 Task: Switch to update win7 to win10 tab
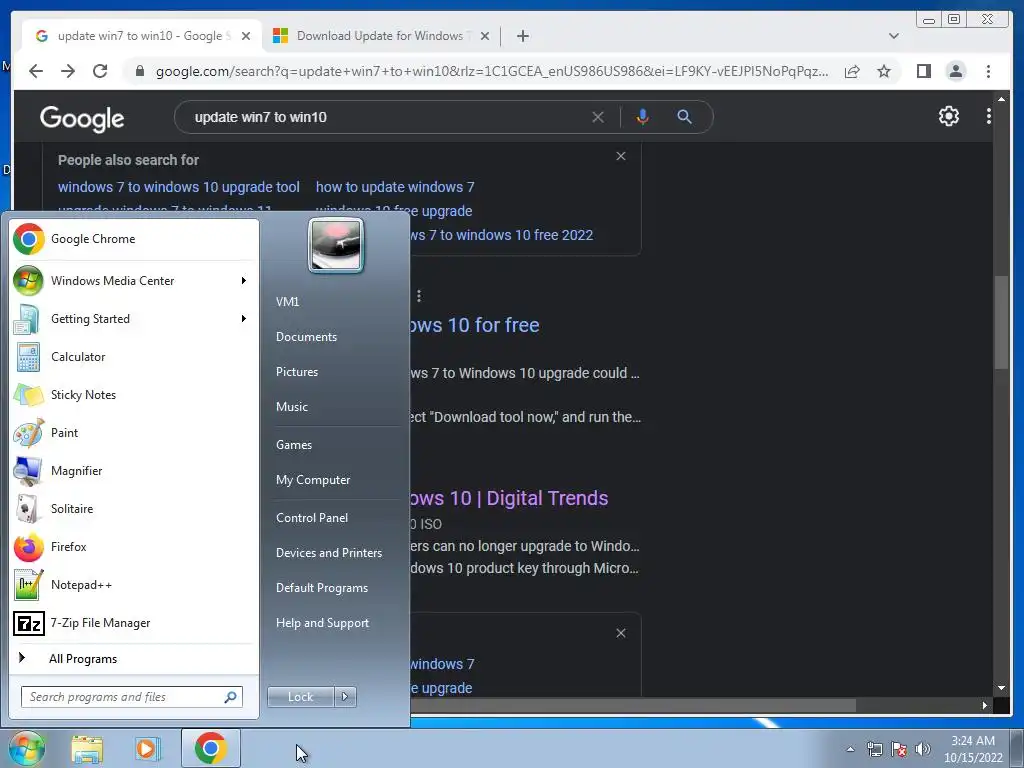(x=142, y=36)
